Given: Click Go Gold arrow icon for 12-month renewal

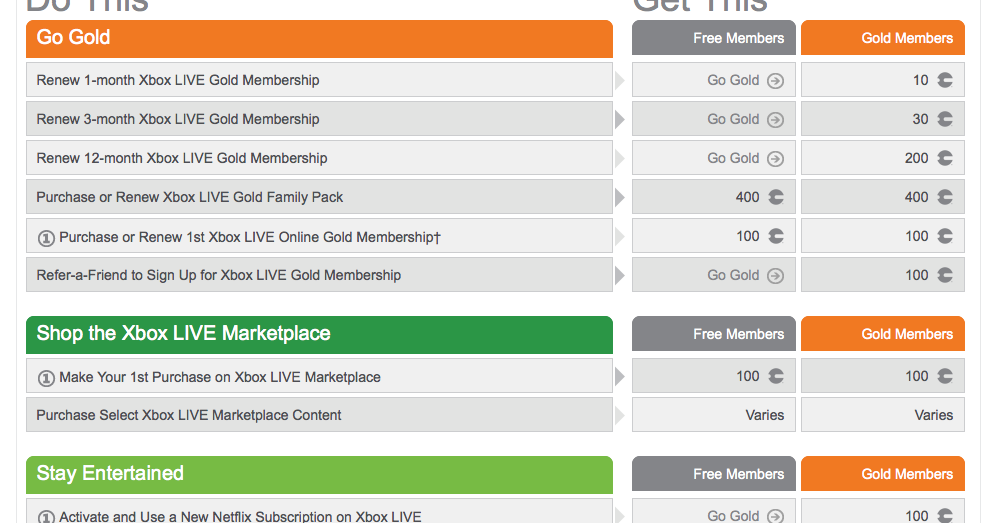Looking at the screenshot, I should point(775,159).
